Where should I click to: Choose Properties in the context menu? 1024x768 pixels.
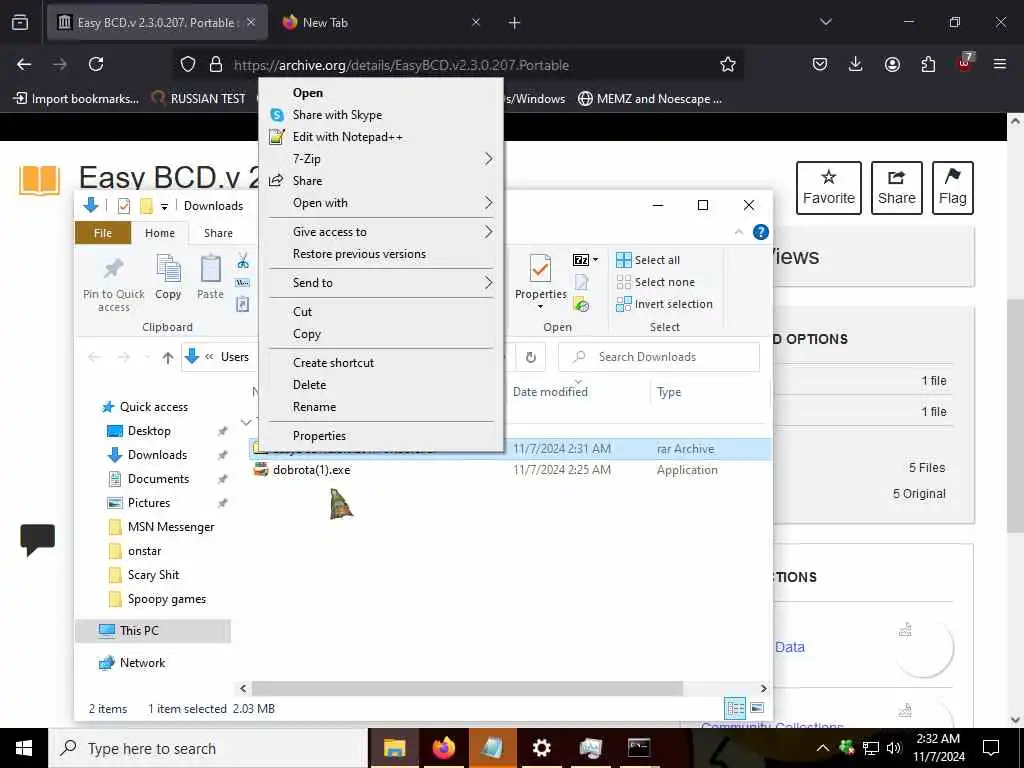coord(381,436)
